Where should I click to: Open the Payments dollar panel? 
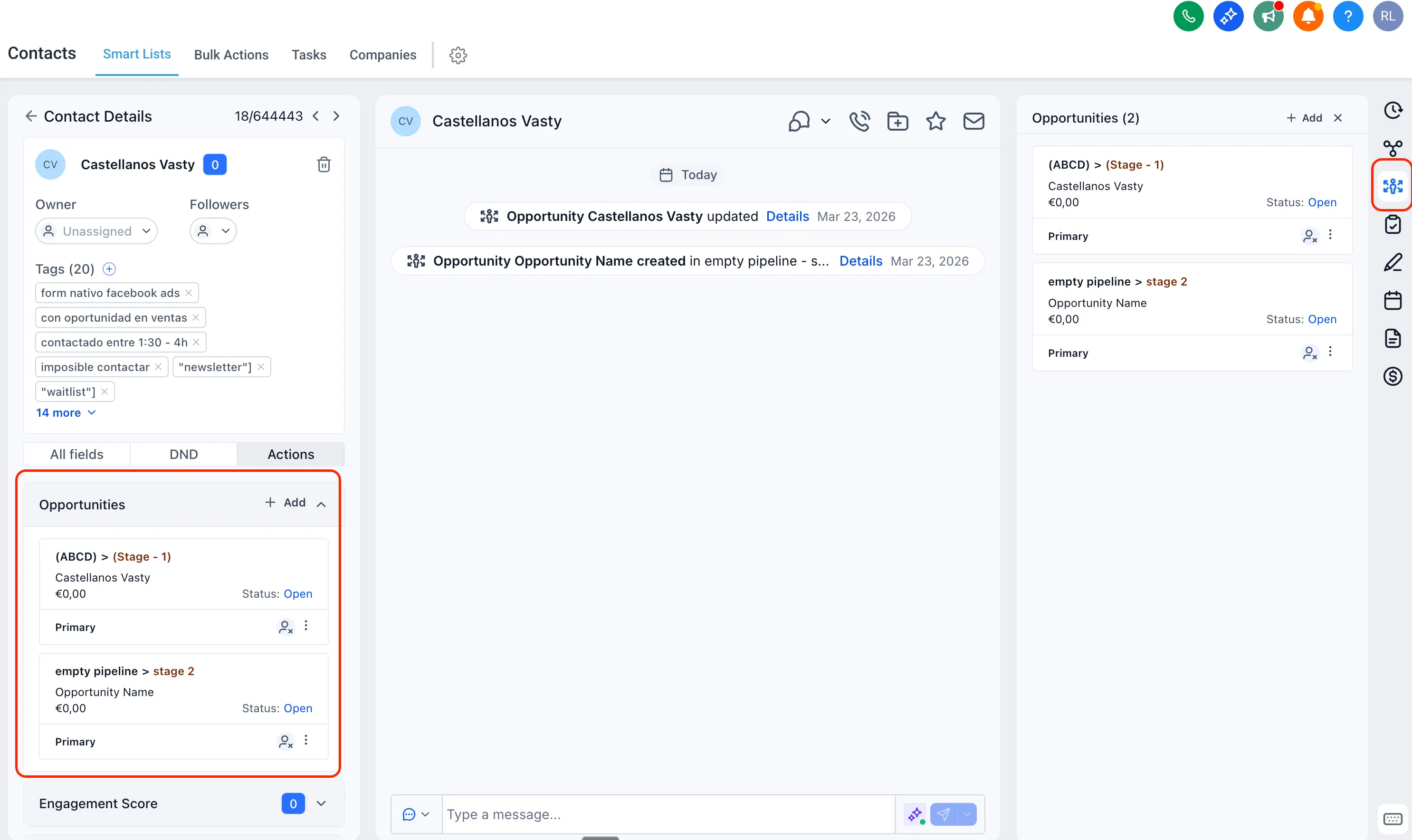[1393, 376]
